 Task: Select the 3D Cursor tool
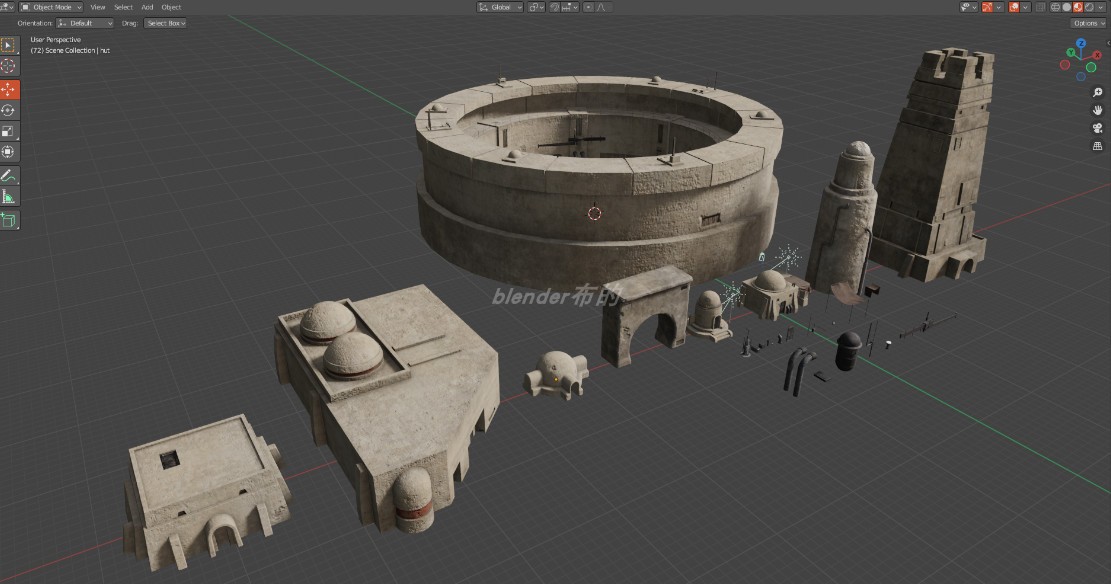pyautogui.click(x=9, y=65)
